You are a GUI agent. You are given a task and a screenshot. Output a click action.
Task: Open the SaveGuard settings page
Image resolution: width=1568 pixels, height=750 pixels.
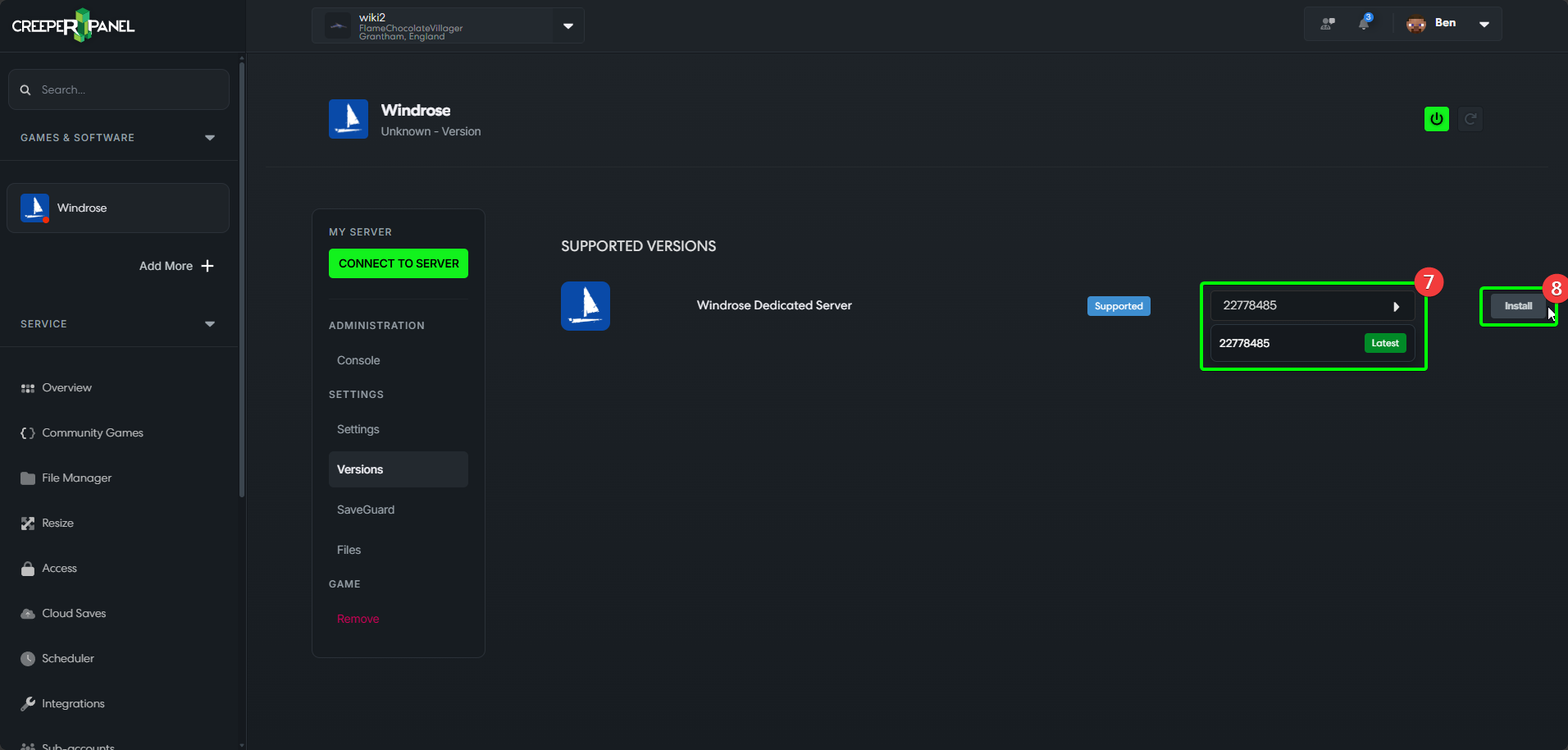(366, 509)
